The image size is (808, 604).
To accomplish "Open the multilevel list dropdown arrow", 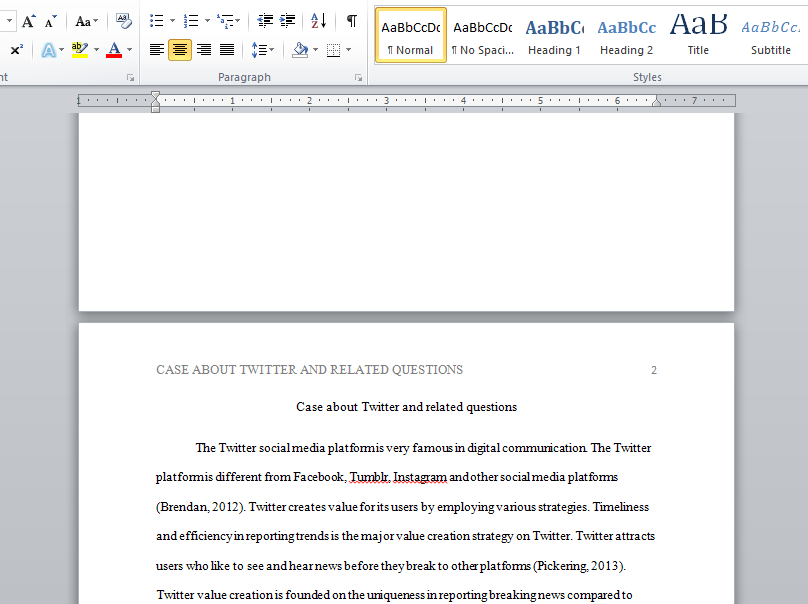I will [x=238, y=21].
